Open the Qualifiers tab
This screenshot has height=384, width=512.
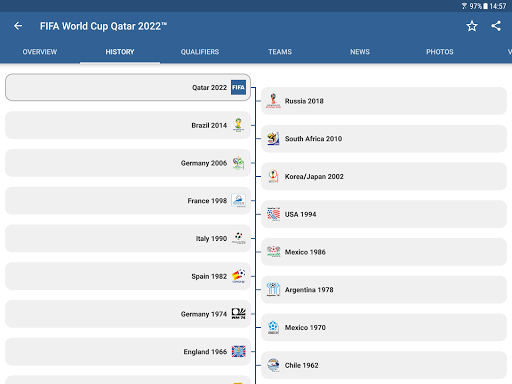200,52
